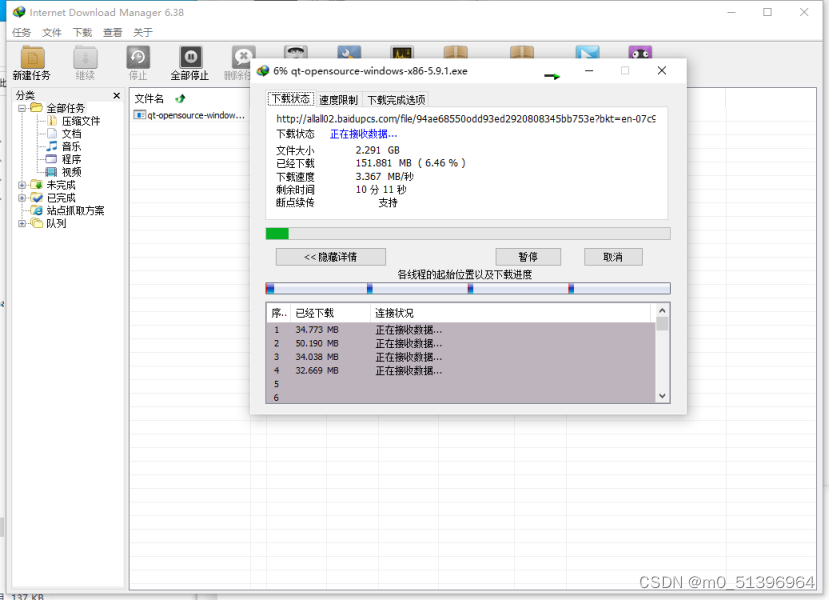
Task: Click the 文件名 column header
Action: click(149, 98)
